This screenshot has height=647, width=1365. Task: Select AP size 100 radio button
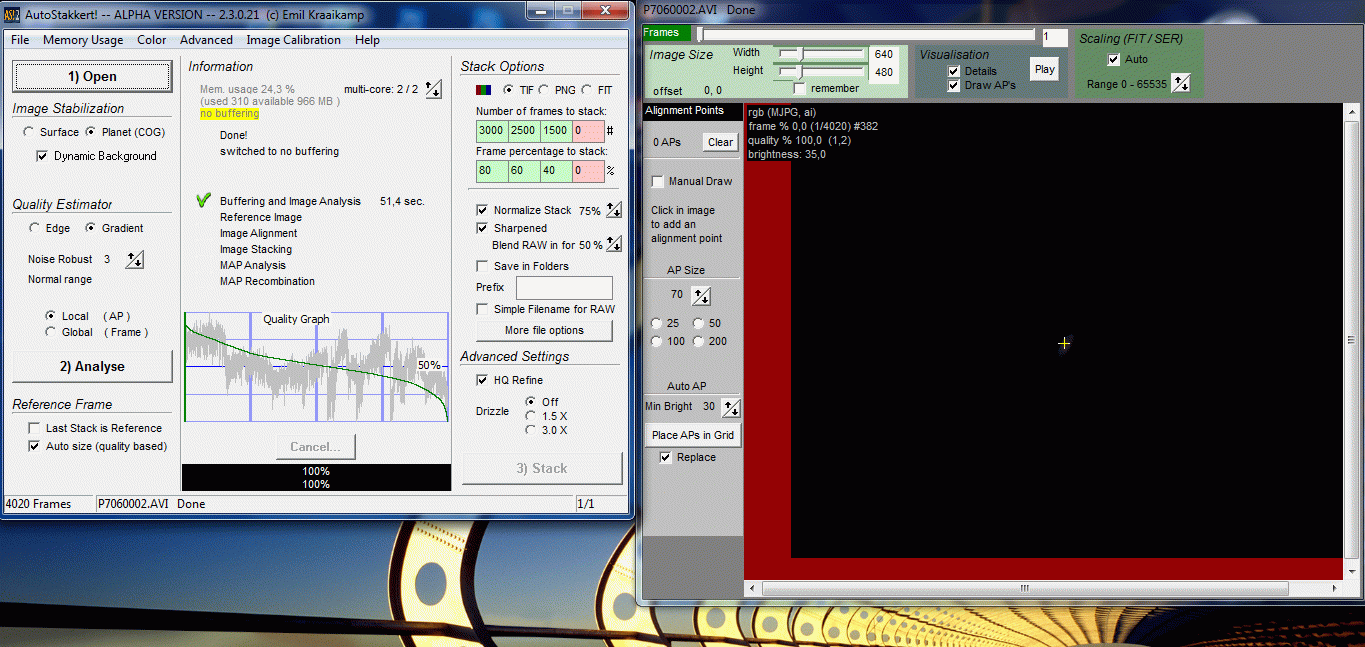point(656,341)
